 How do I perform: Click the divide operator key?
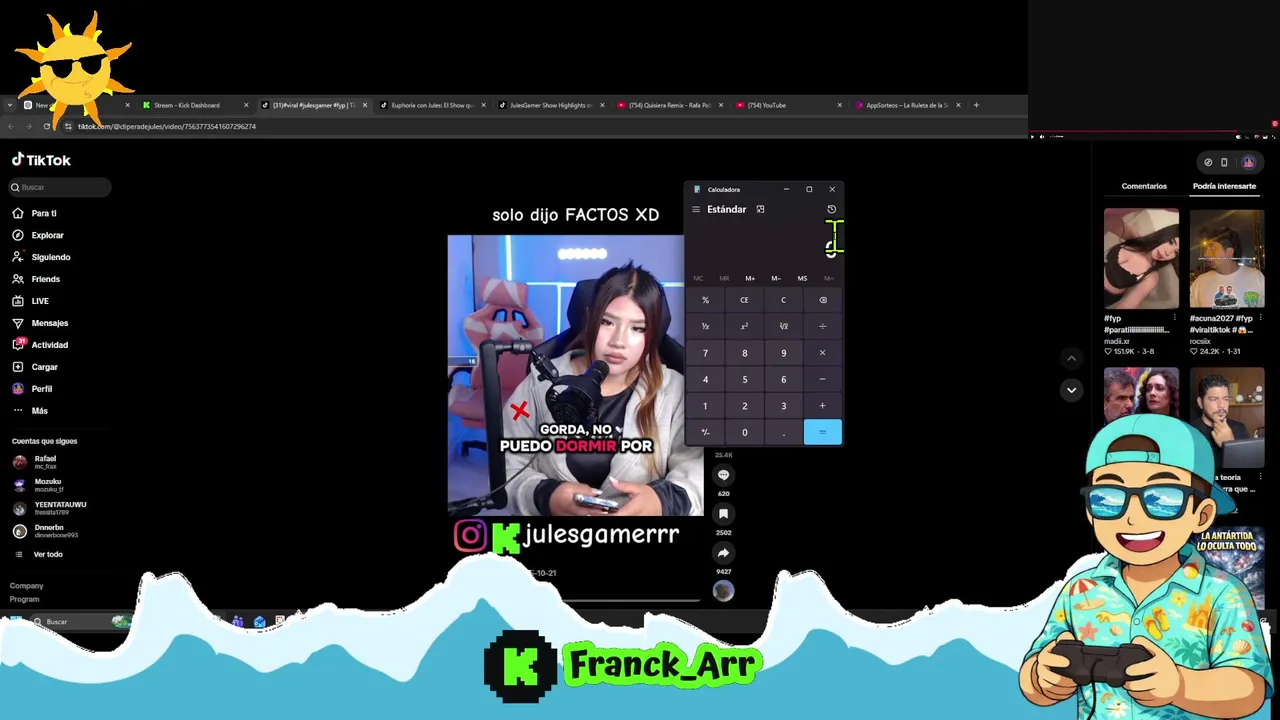(x=823, y=326)
